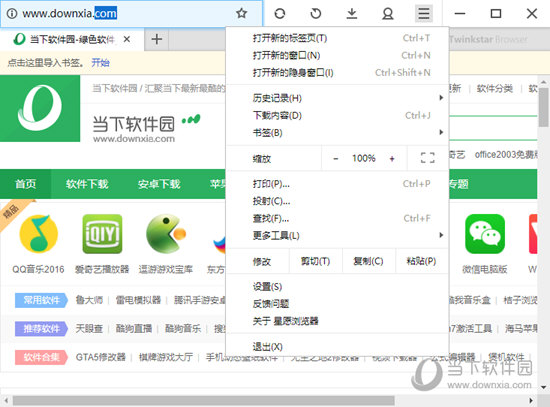Open the 酷狗音乐 link
550x407 pixels.
(x=183, y=329)
